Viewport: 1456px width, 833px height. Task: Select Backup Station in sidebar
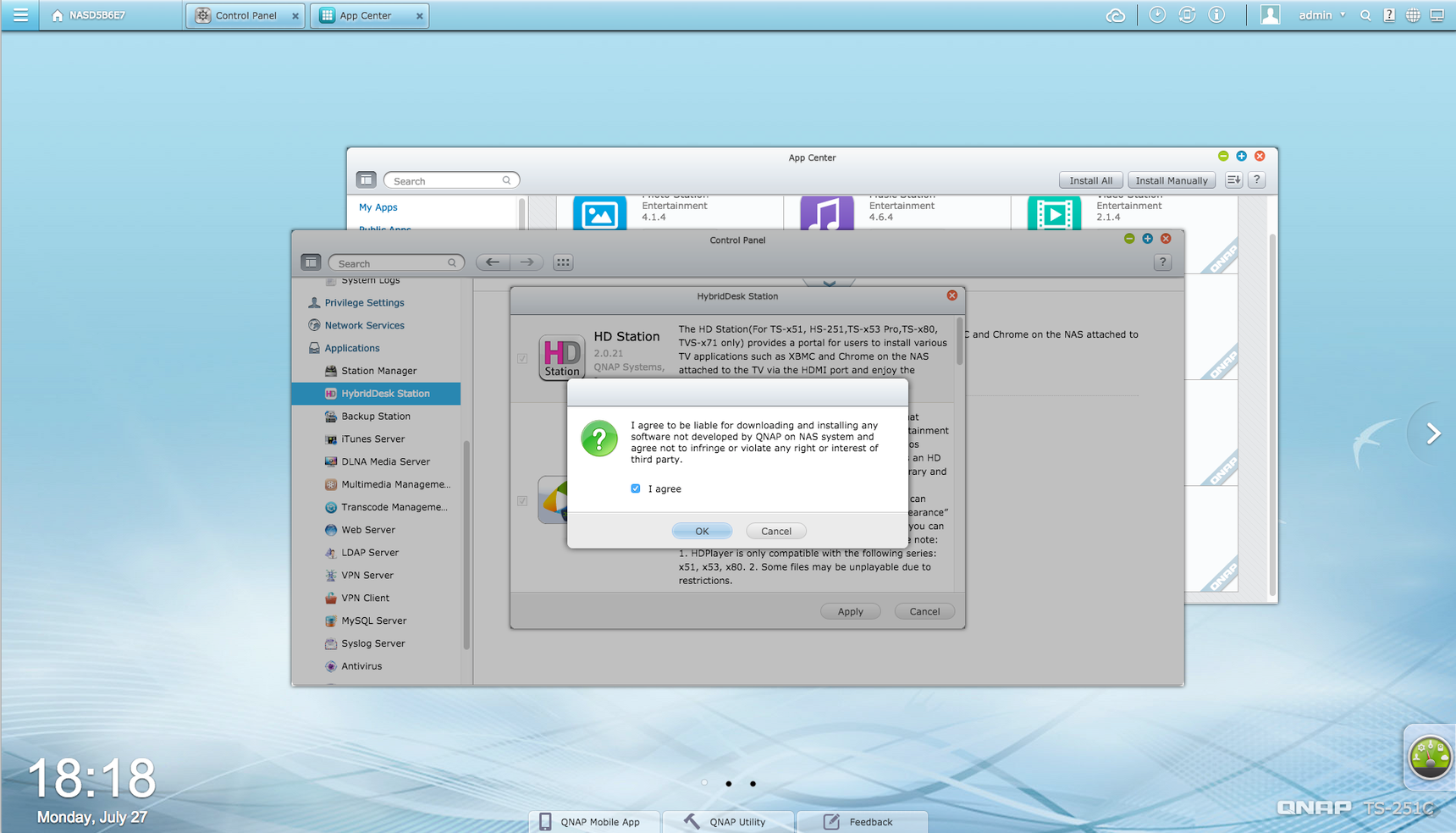point(376,416)
